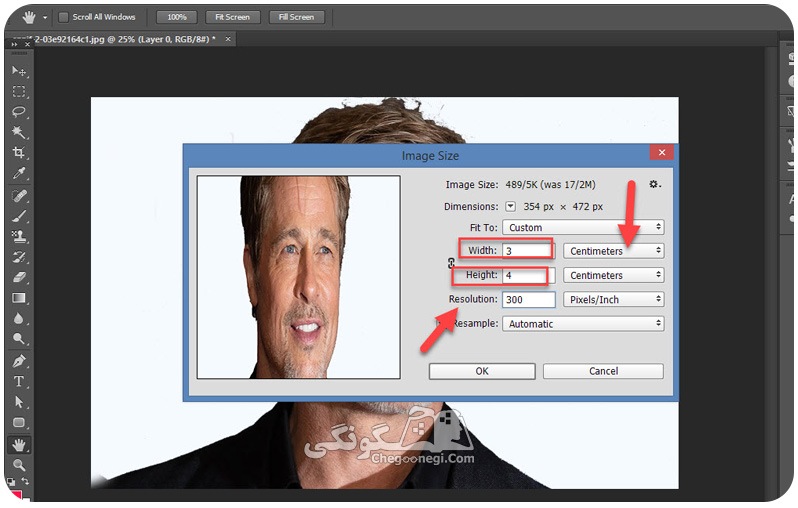
Task: Select the Lasso tool
Action: [x=19, y=112]
